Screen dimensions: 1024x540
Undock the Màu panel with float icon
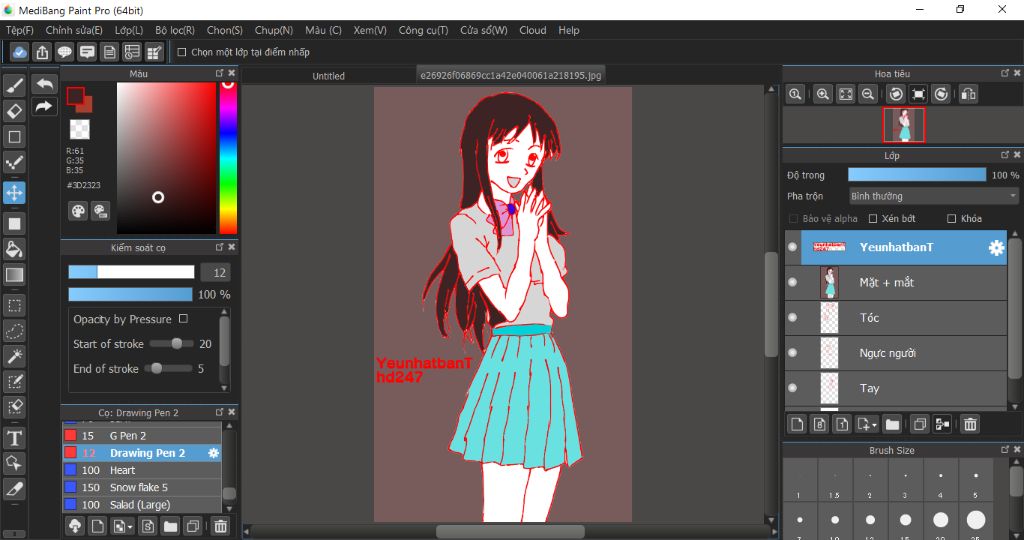[219, 73]
